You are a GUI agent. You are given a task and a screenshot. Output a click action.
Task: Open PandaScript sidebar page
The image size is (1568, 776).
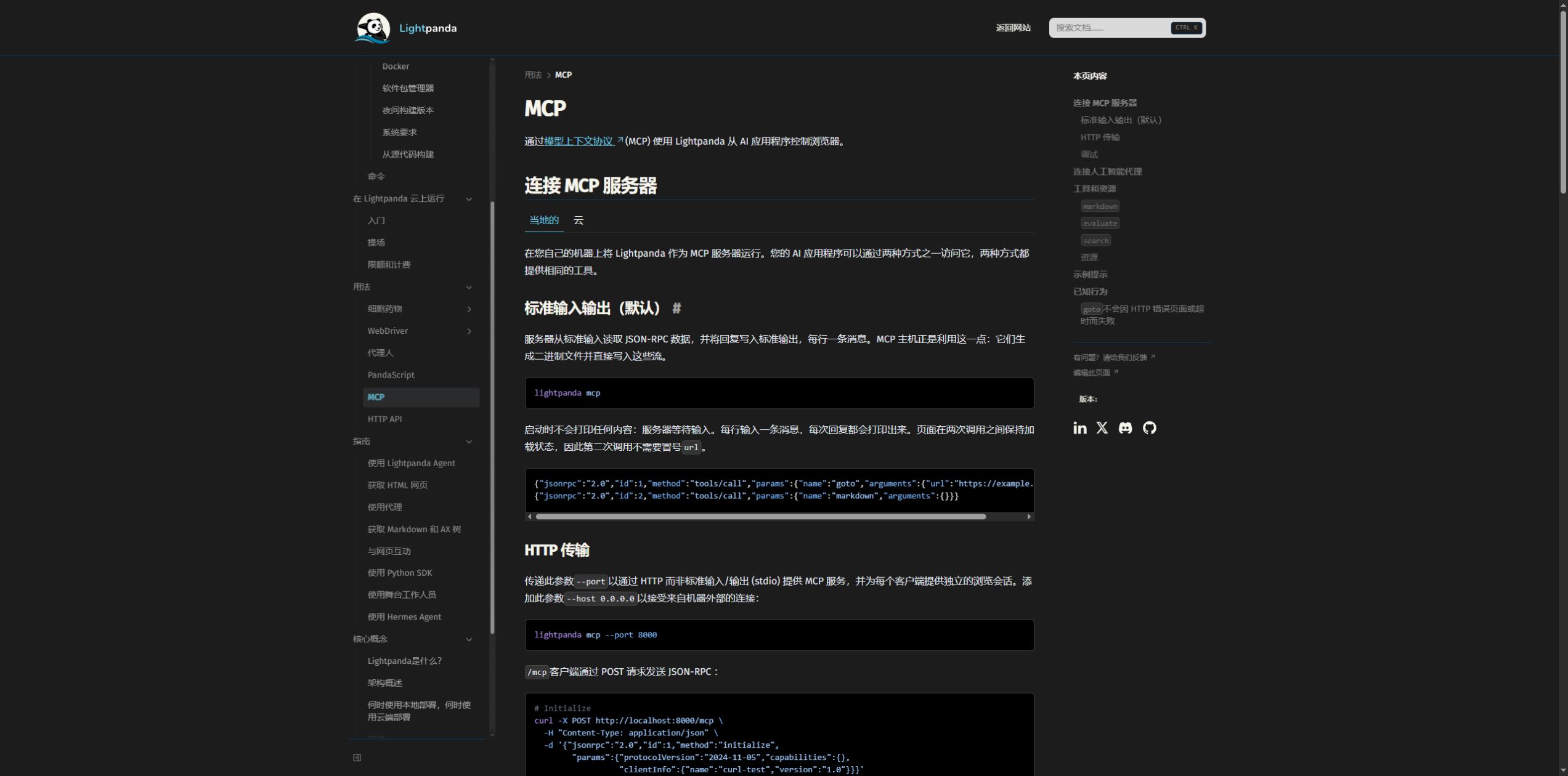[391, 375]
